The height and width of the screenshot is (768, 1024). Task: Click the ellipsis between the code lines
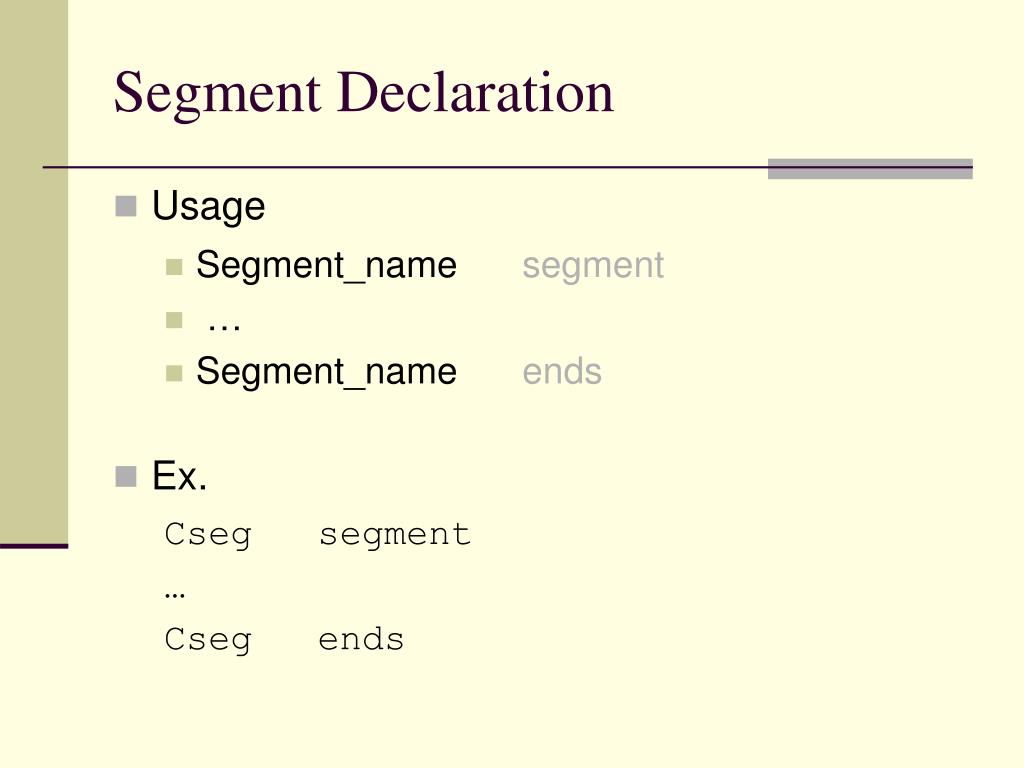click(x=175, y=592)
